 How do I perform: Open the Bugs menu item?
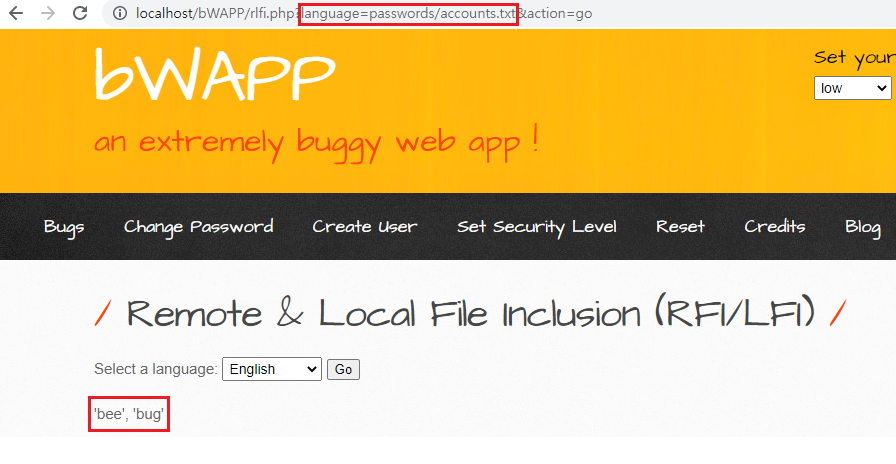pos(64,227)
